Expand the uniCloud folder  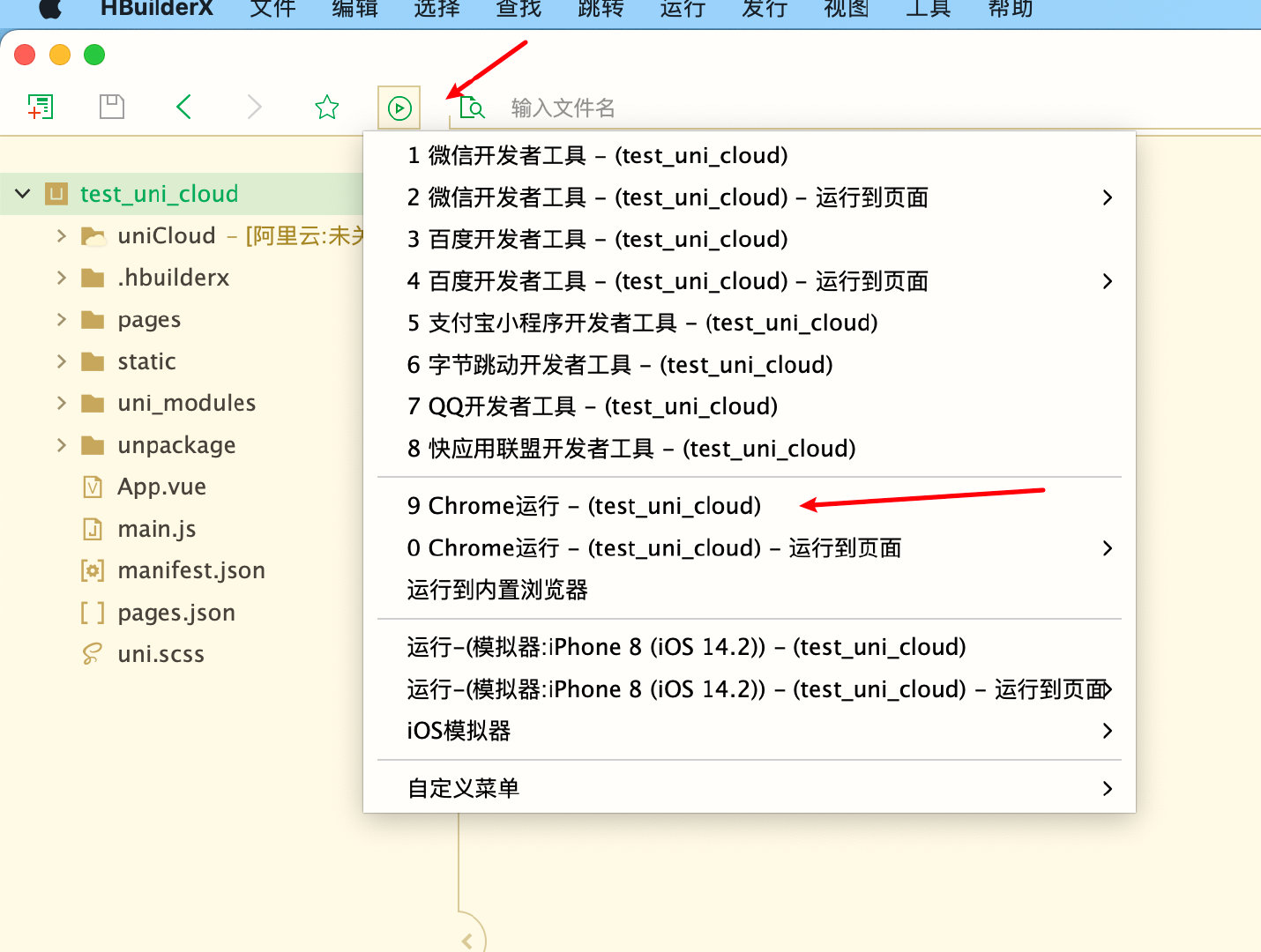[61, 235]
